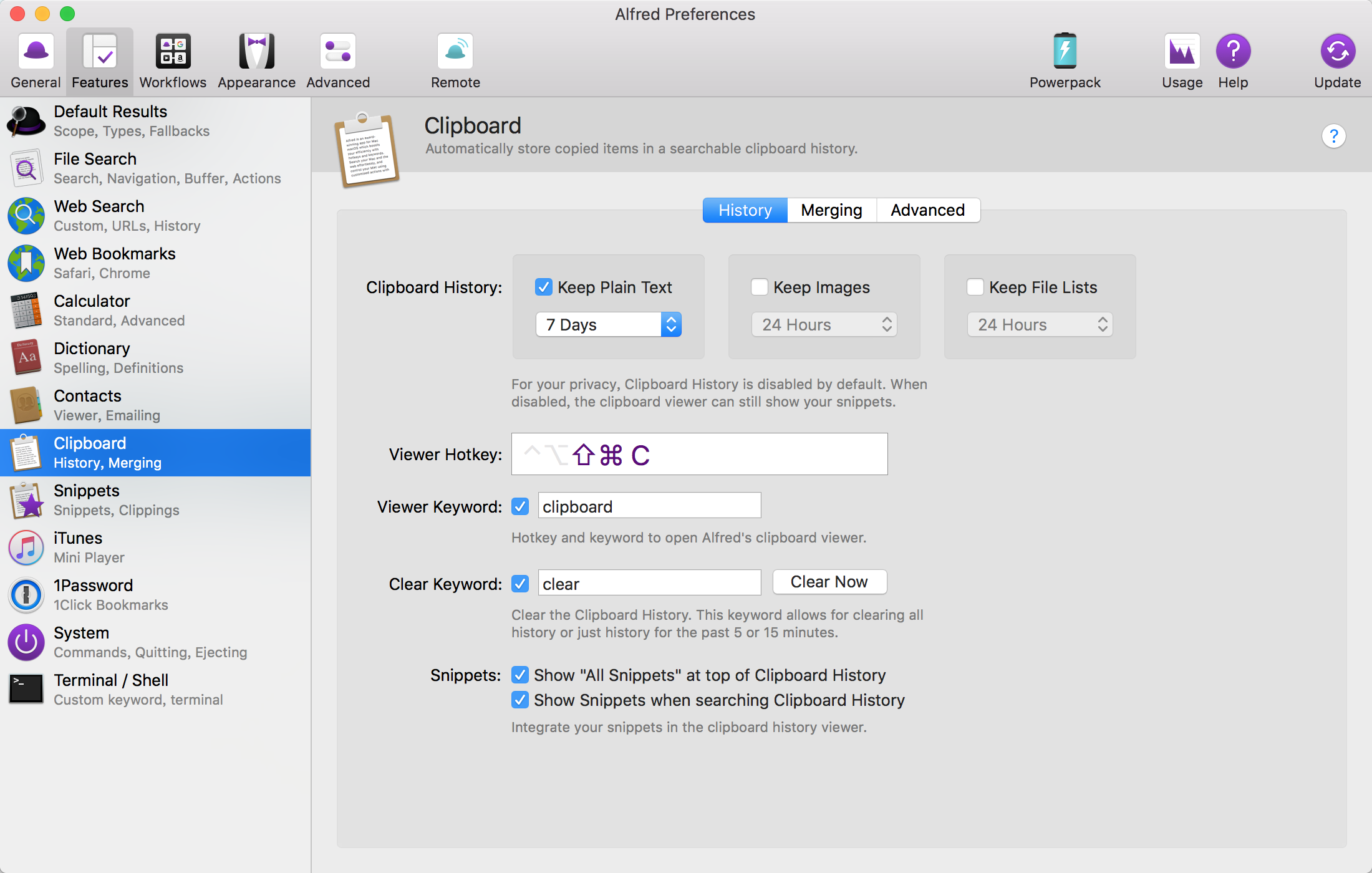Select Dictionary in the sidebar
1372x873 pixels.
click(x=155, y=358)
